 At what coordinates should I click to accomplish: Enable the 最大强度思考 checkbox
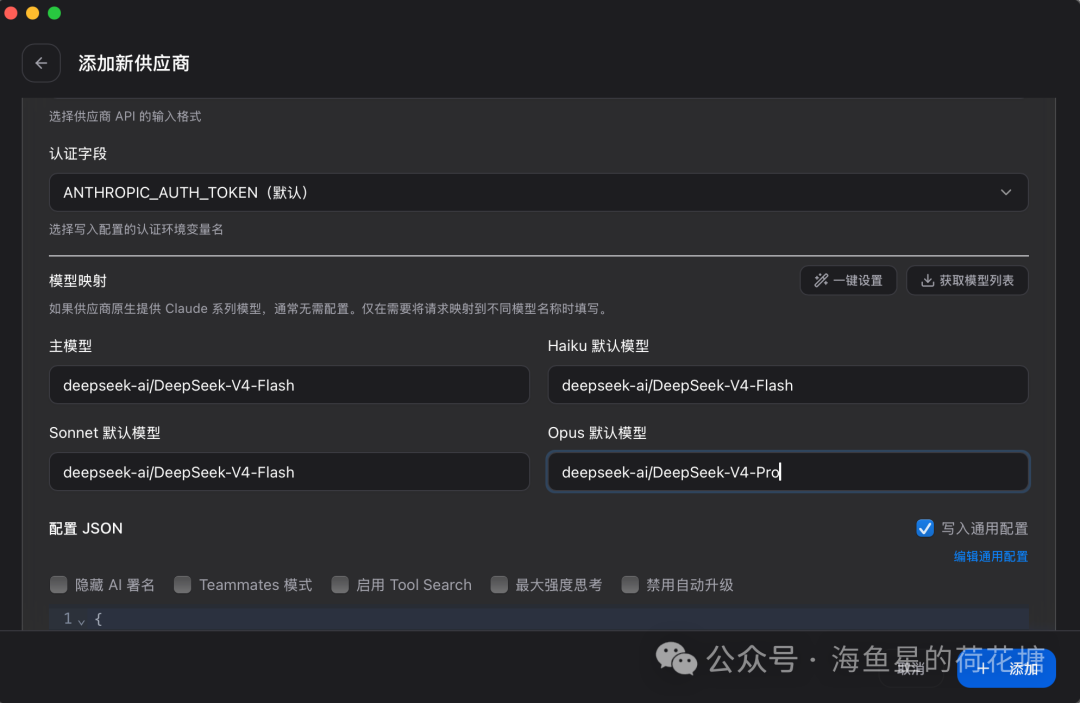[x=499, y=585]
